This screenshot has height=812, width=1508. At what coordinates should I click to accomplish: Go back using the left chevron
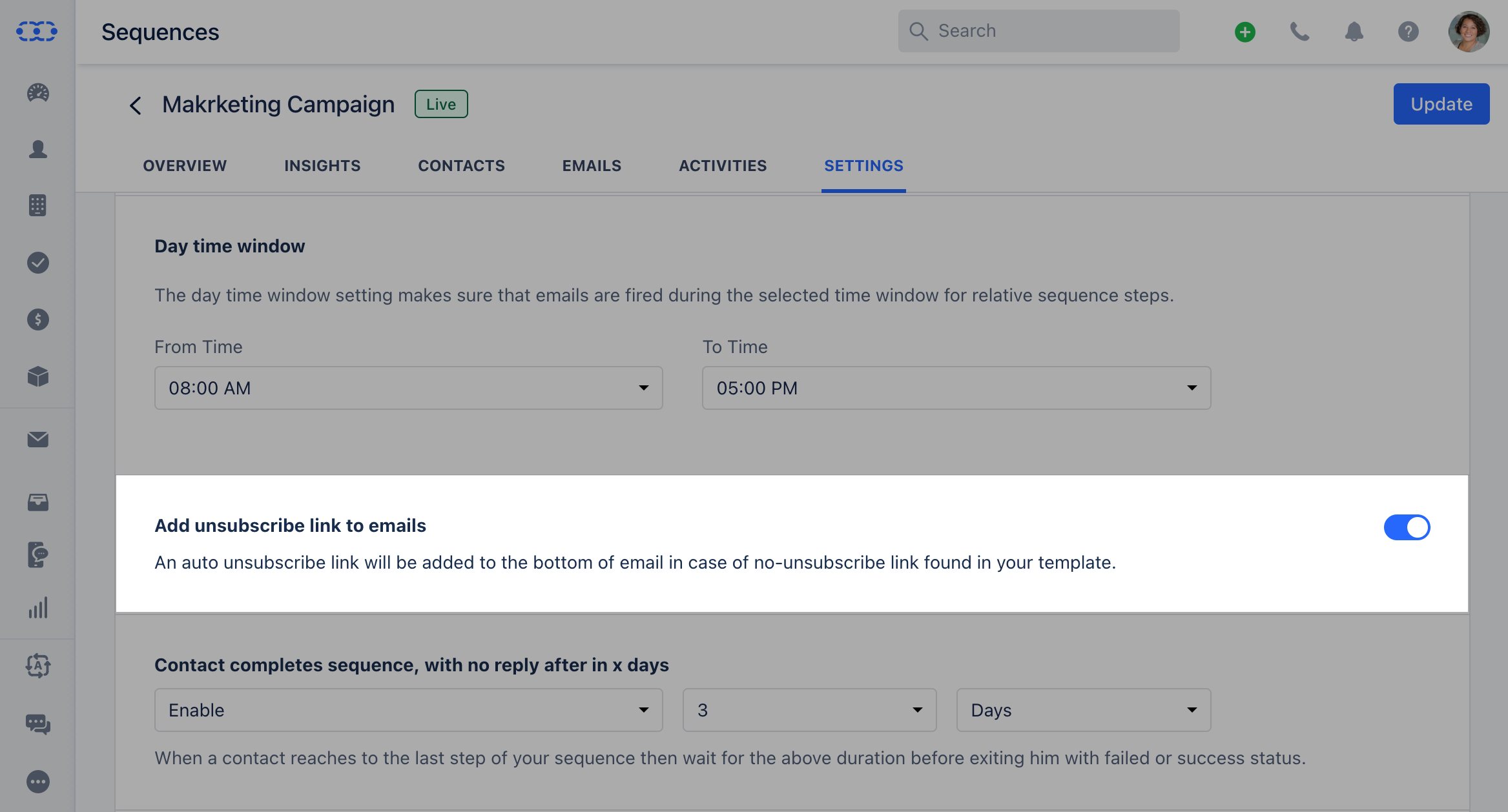pyautogui.click(x=135, y=105)
